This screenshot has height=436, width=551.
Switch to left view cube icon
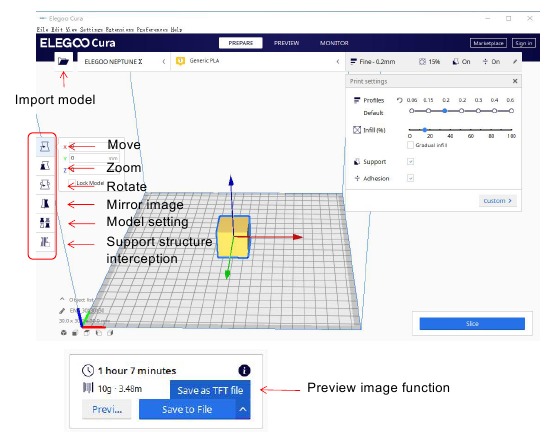[99, 333]
